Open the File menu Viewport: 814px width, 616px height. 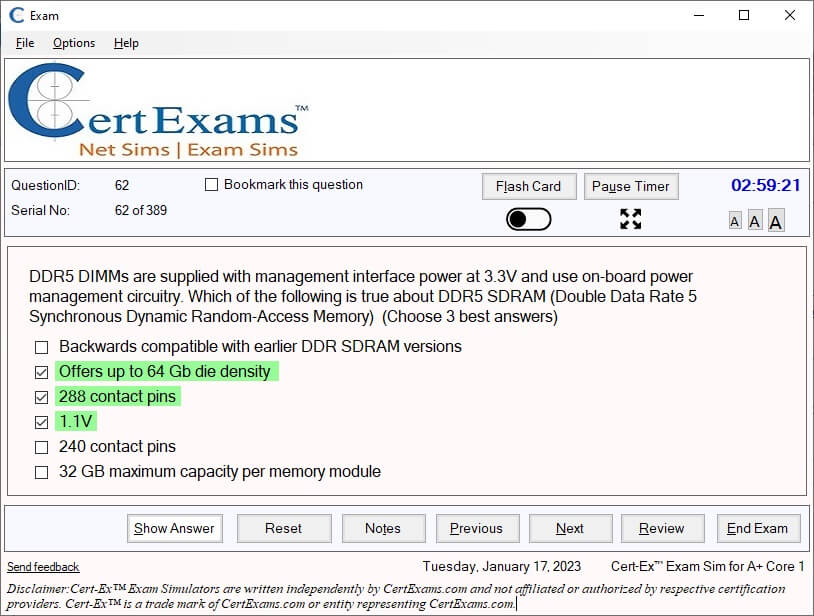coord(24,43)
